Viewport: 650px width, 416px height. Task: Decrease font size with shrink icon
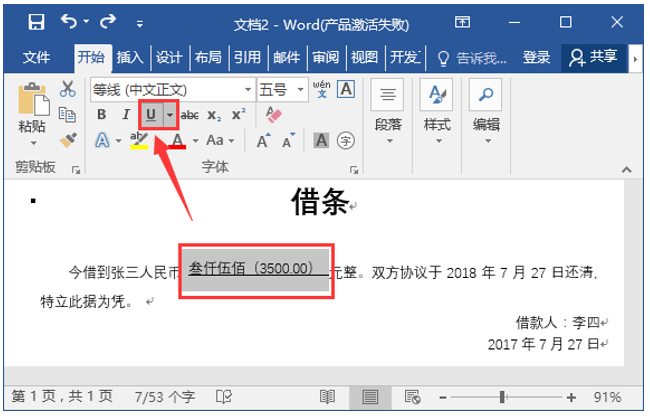289,140
